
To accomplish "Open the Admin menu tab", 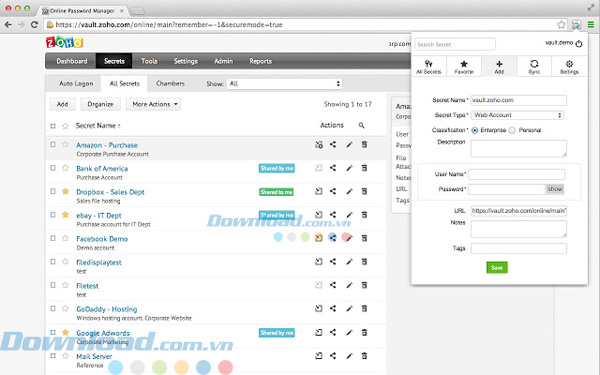I will (223, 61).
